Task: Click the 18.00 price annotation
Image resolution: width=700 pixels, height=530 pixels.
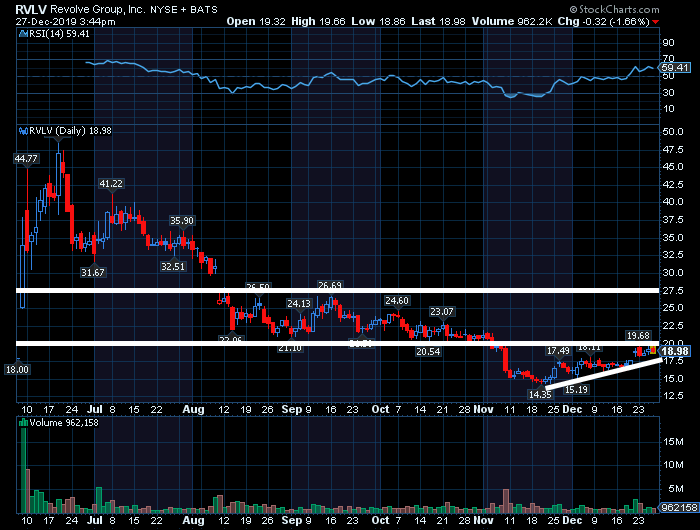Action: [x=17, y=370]
